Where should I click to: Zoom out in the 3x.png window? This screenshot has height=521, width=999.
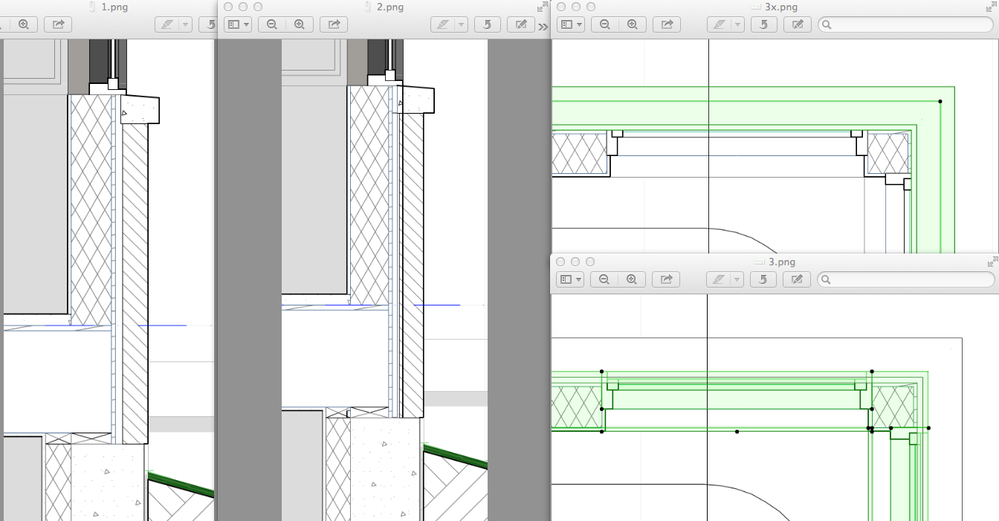click(x=604, y=24)
